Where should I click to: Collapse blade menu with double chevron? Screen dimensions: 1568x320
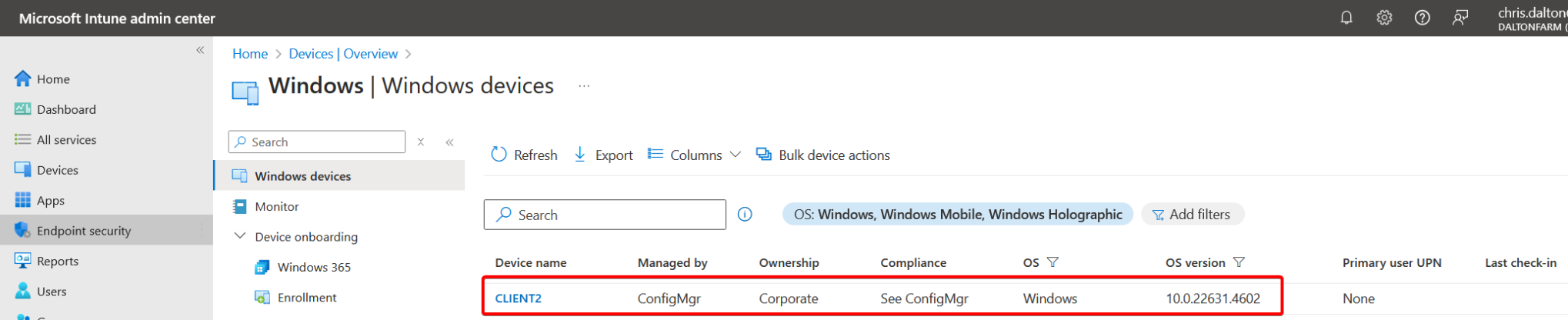click(x=449, y=142)
